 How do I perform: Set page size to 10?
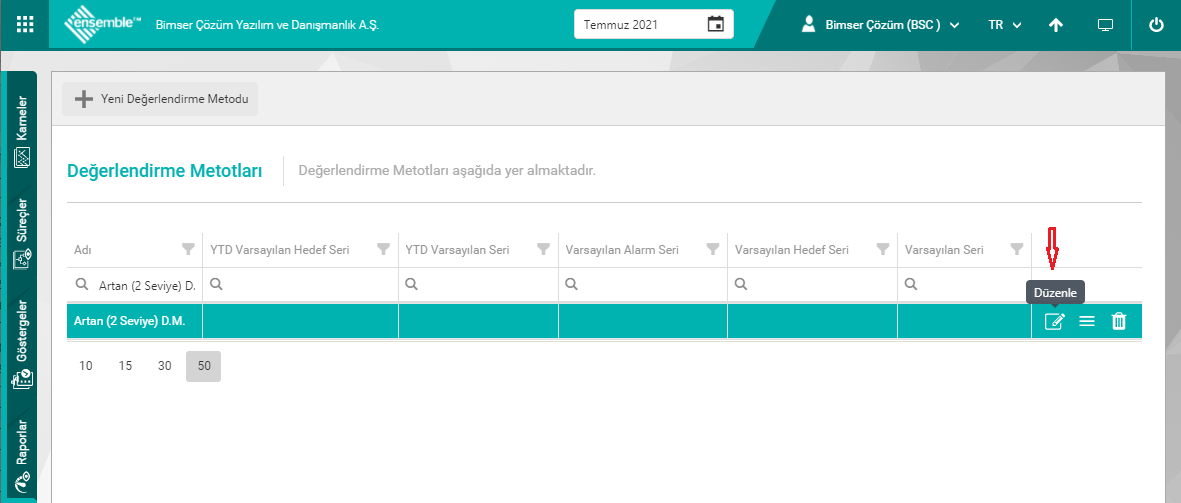[86, 366]
